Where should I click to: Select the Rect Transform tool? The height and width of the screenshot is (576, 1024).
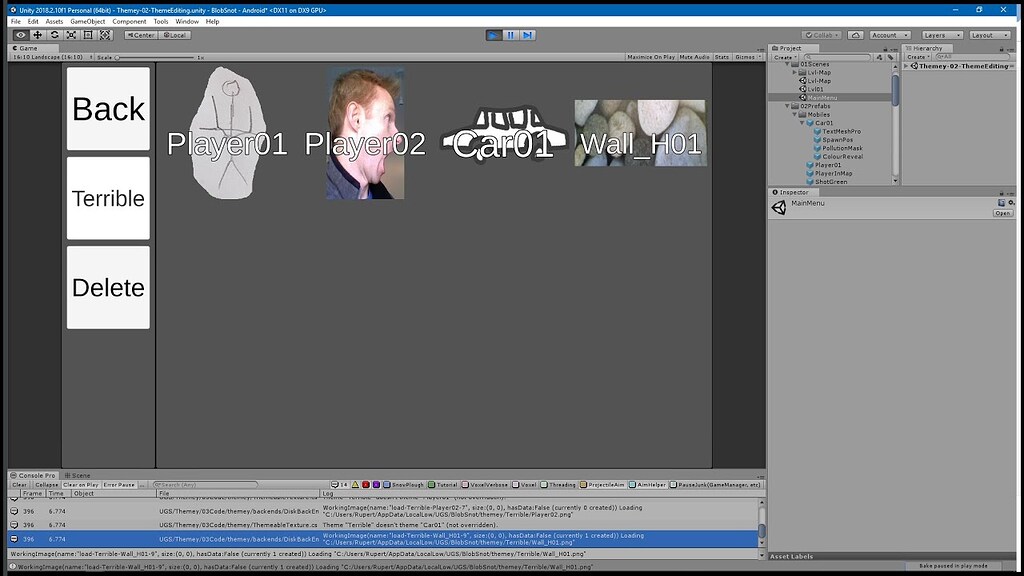[x=88, y=34]
